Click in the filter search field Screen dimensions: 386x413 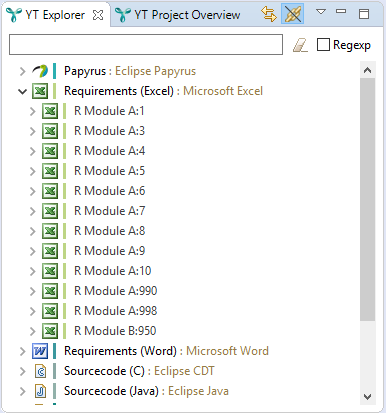pyautogui.click(x=146, y=44)
